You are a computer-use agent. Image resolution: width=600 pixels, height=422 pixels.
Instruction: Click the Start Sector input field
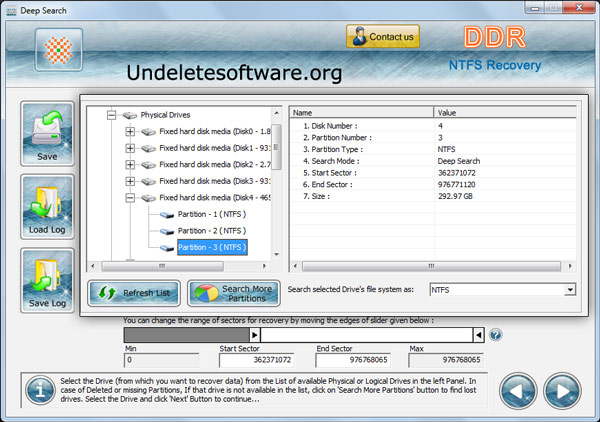click(256, 360)
